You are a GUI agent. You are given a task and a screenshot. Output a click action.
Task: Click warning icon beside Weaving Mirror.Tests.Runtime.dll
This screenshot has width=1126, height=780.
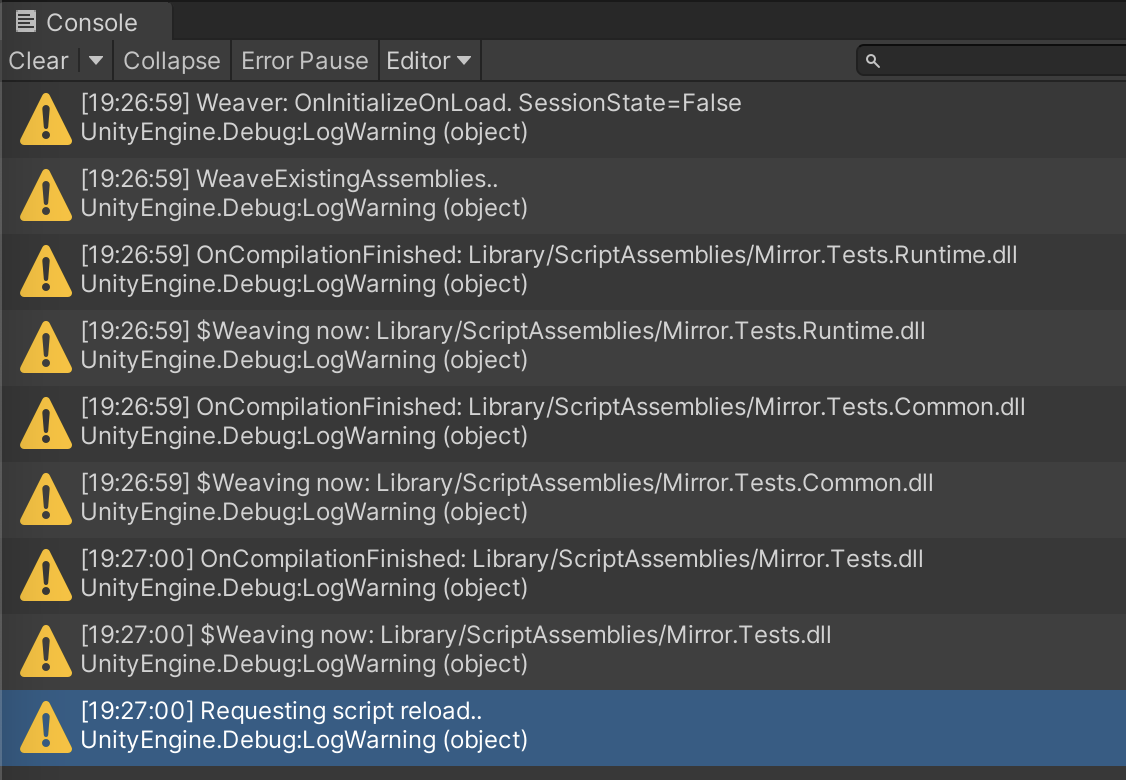pos(44,345)
